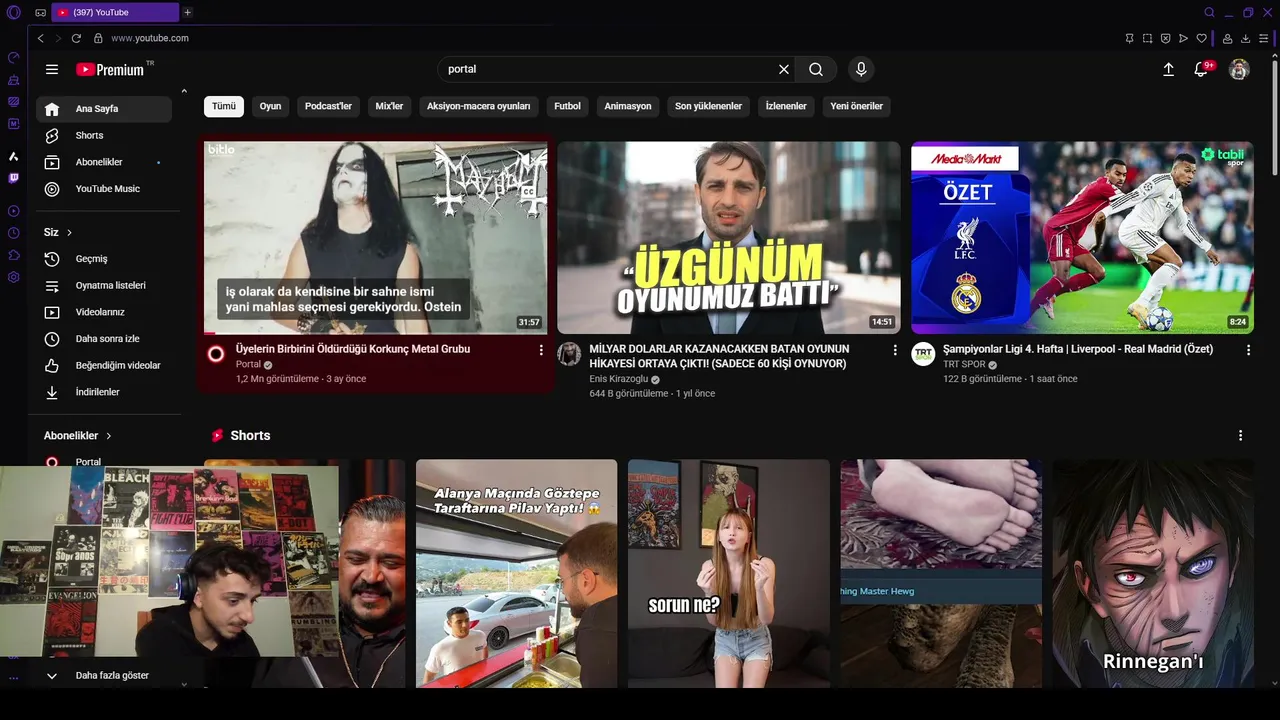Select the Oyun filter chip

click(x=271, y=106)
